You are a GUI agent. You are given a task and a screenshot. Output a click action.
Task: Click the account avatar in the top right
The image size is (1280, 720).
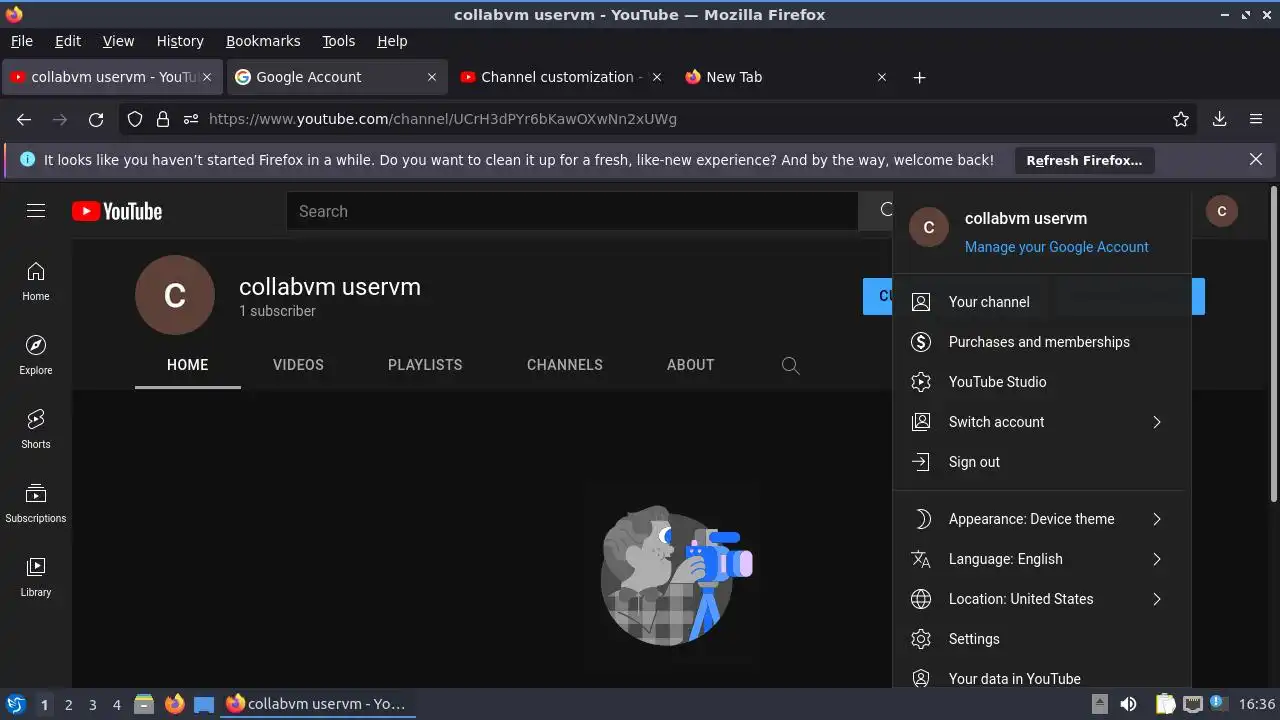point(1222,211)
